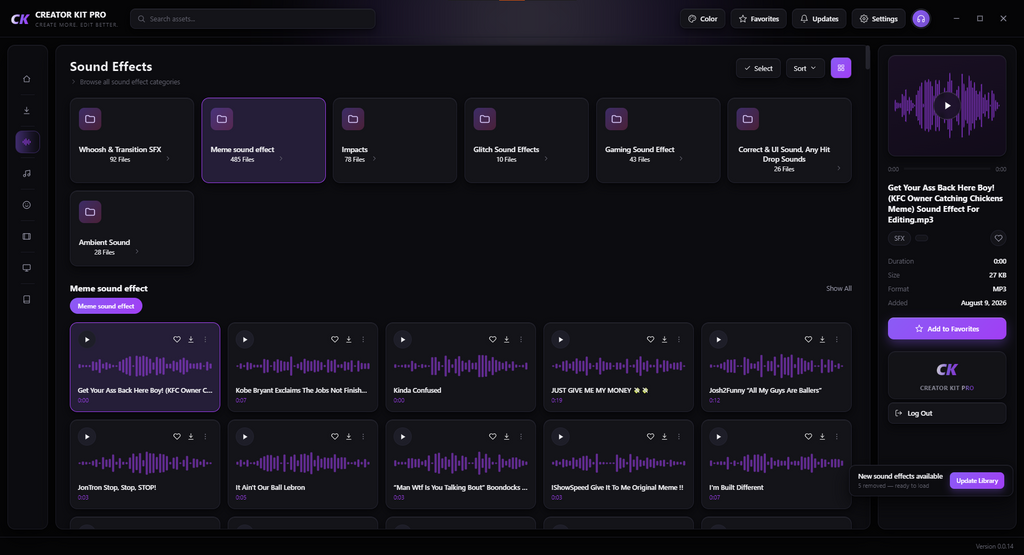The width and height of the screenshot is (1024, 555).
Task: Open the Home icon in the sidebar
Action: coord(27,79)
